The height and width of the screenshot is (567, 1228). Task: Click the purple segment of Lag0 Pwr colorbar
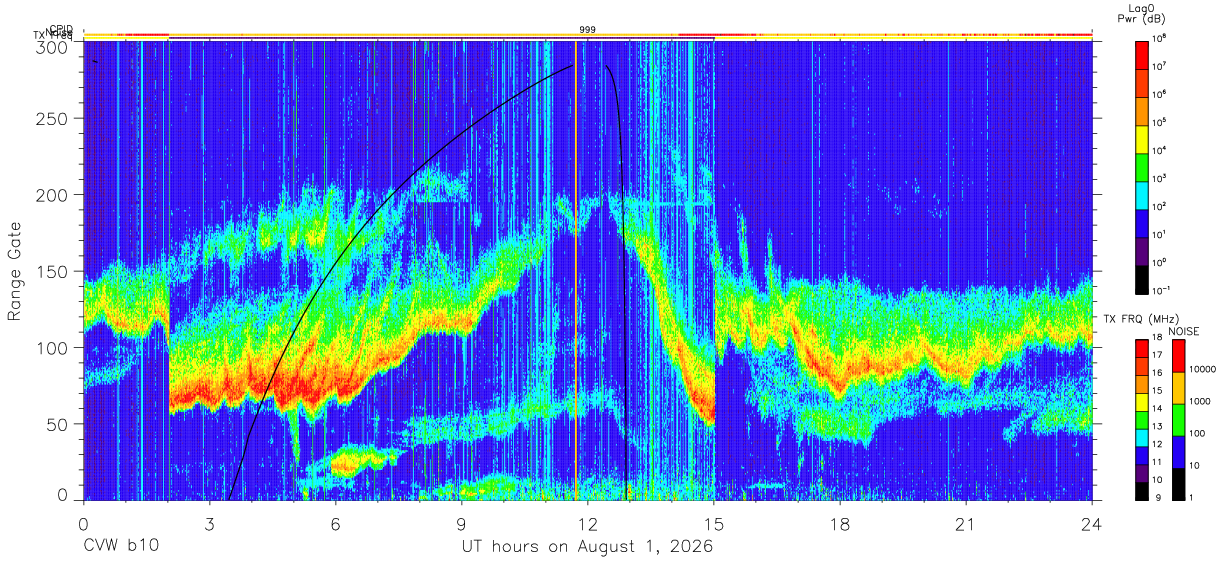pos(1142,249)
